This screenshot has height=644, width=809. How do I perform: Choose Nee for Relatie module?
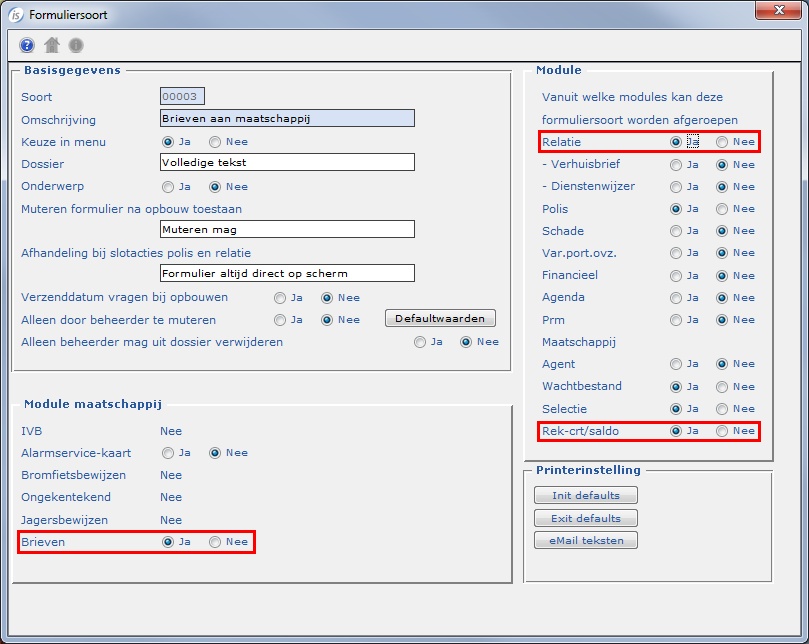click(722, 142)
